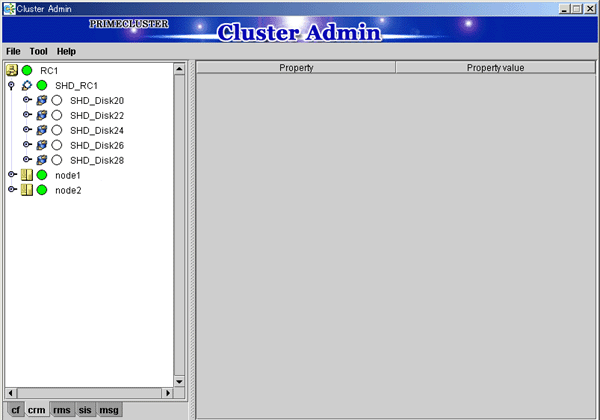The image size is (600, 420).
Task: Click the node1 server icon
Action: tap(27, 175)
